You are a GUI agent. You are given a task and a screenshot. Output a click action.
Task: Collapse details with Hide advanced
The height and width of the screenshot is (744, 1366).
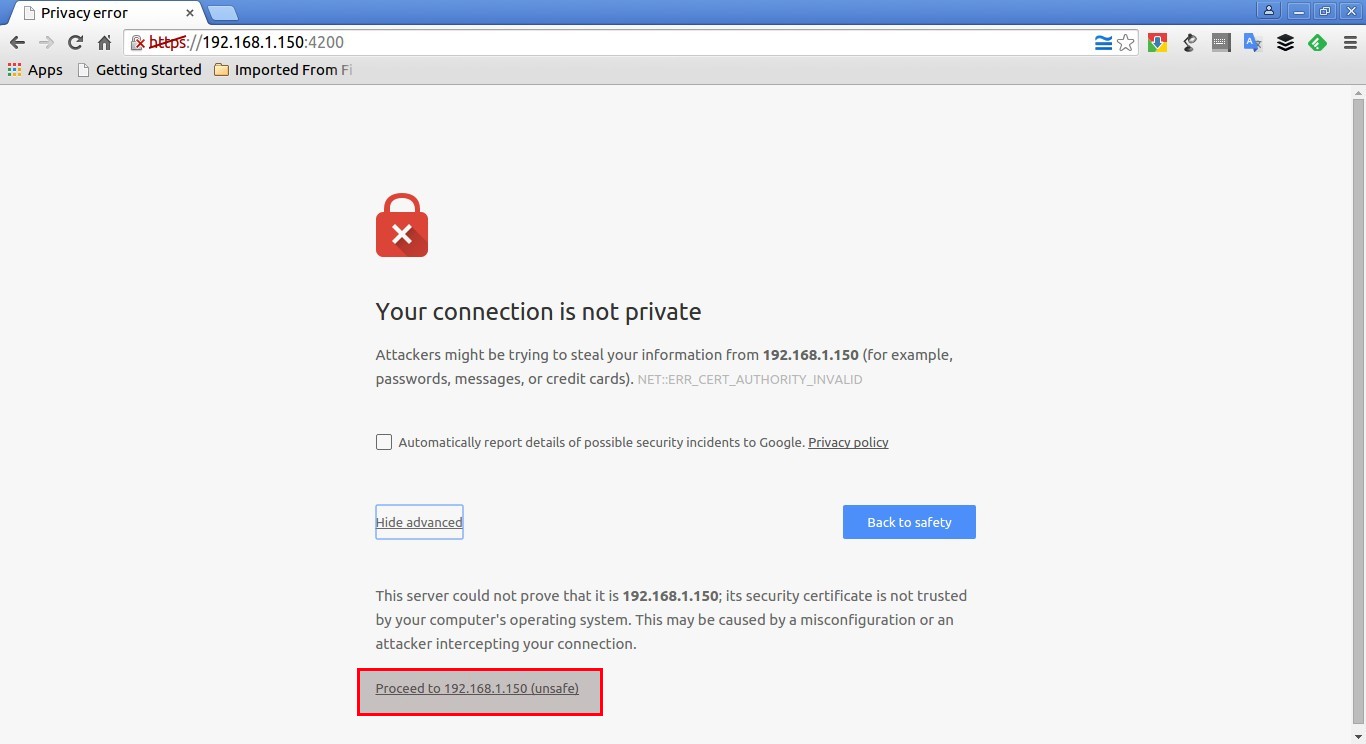tap(418, 521)
